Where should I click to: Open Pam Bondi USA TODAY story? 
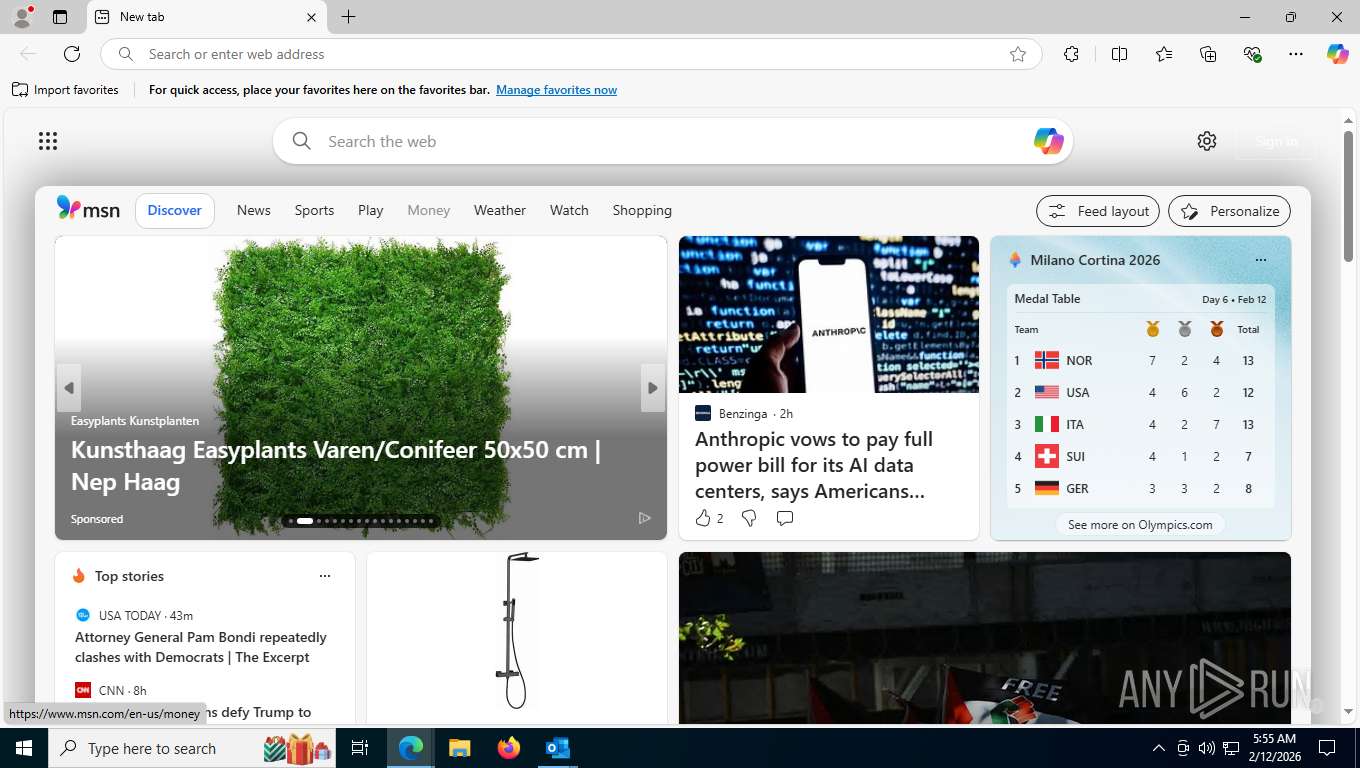point(201,647)
